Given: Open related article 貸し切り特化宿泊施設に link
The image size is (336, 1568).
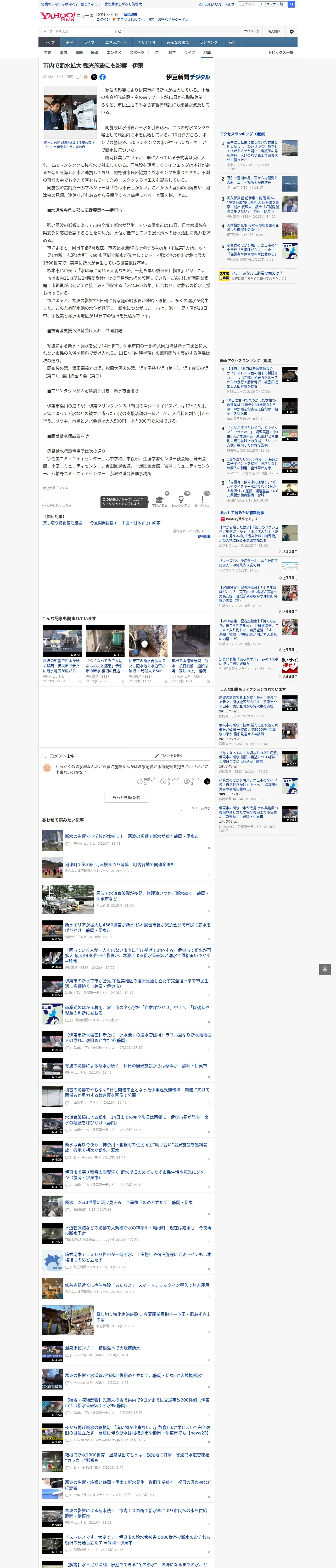Looking at the screenshot, I should 101,523.
